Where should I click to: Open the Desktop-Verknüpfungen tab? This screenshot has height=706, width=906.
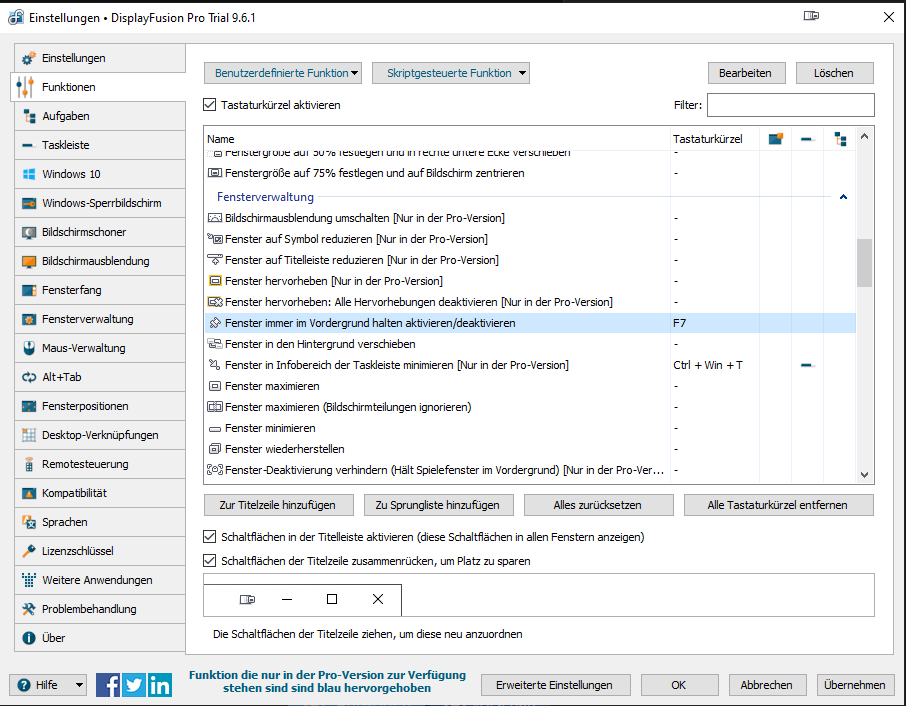point(99,435)
